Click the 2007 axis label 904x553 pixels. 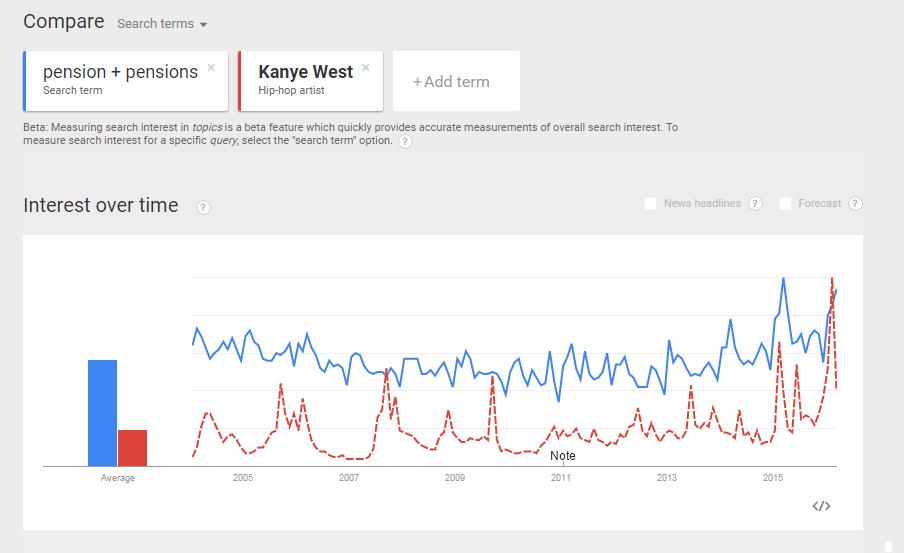pos(349,477)
